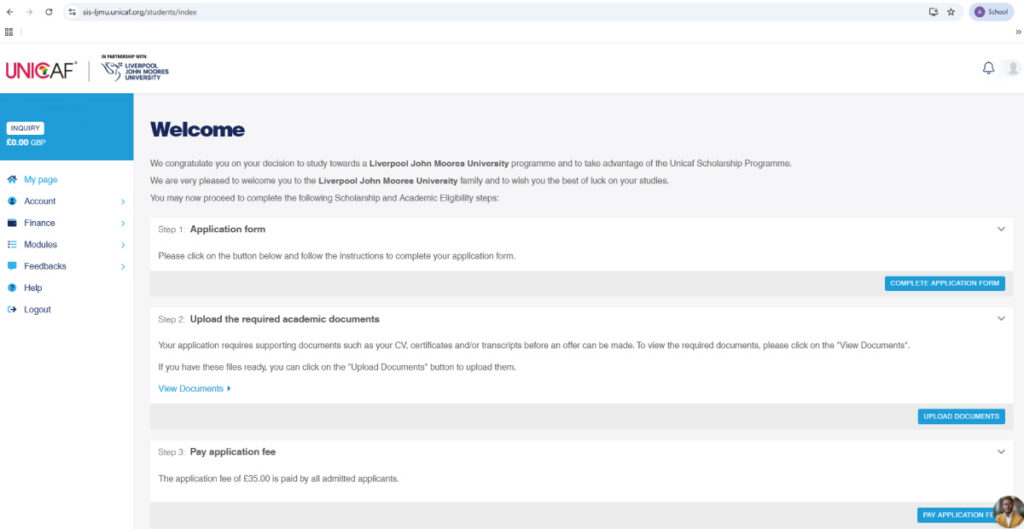
Task: Collapse the Step 2 Upload documents section
Action: pyautogui.click(x=1001, y=319)
